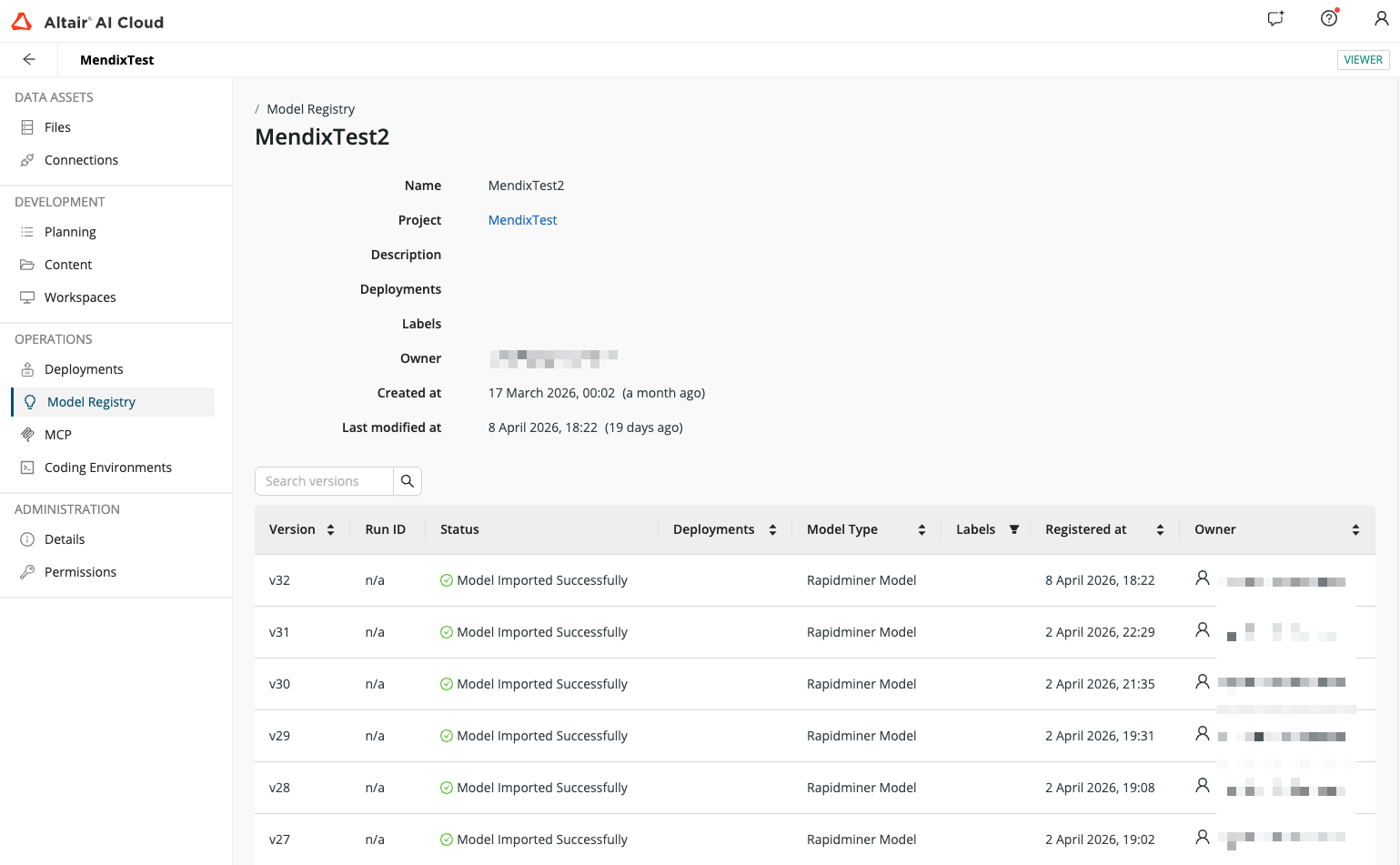The height and width of the screenshot is (865, 1400).
Task: Click the Status column header
Action: [459, 529]
